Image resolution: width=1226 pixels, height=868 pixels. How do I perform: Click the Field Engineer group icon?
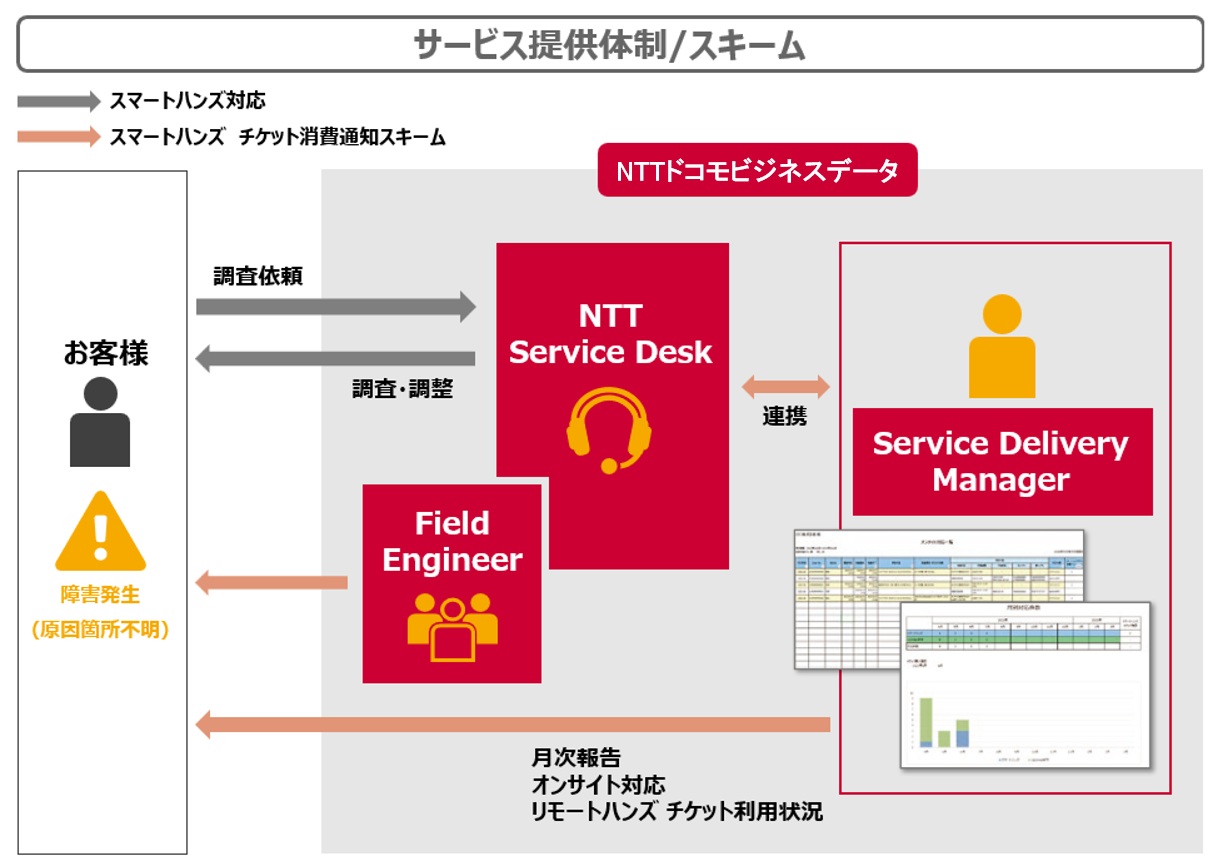click(x=452, y=626)
